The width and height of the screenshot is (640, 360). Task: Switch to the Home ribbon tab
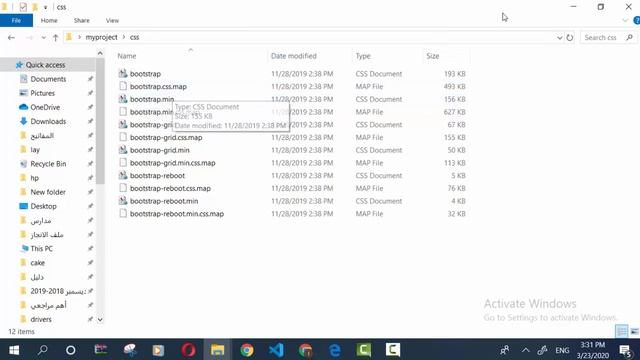click(49, 20)
